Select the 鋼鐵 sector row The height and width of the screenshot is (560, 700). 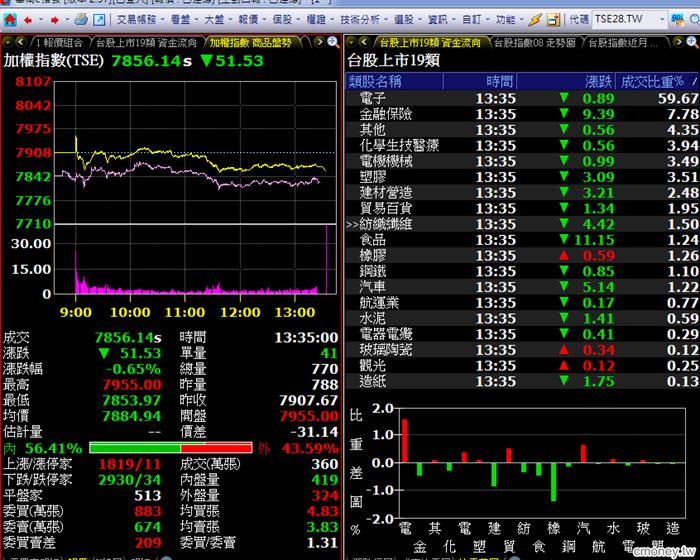click(522, 271)
